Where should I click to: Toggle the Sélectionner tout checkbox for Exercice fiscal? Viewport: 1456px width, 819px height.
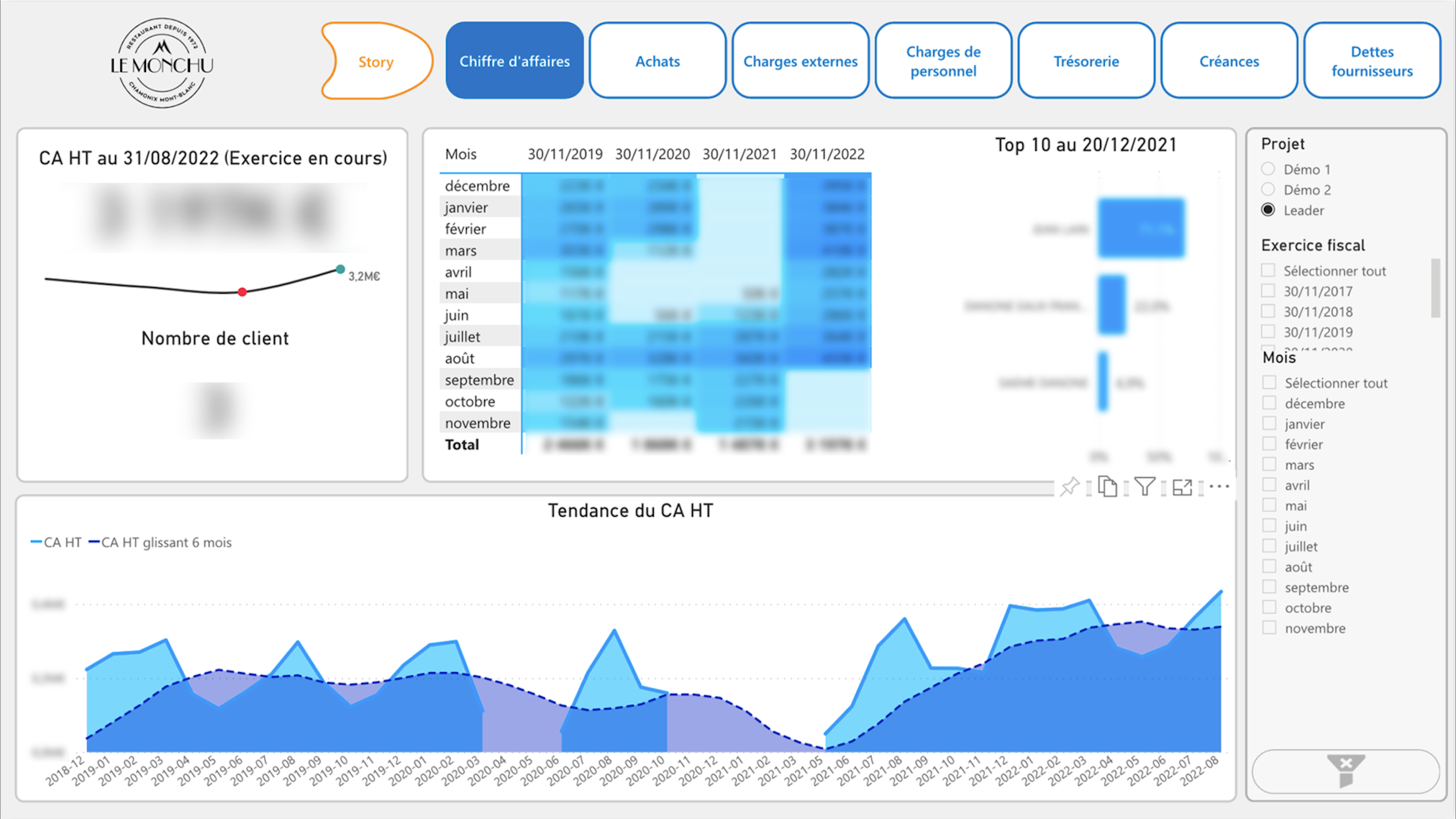pos(1268,270)
